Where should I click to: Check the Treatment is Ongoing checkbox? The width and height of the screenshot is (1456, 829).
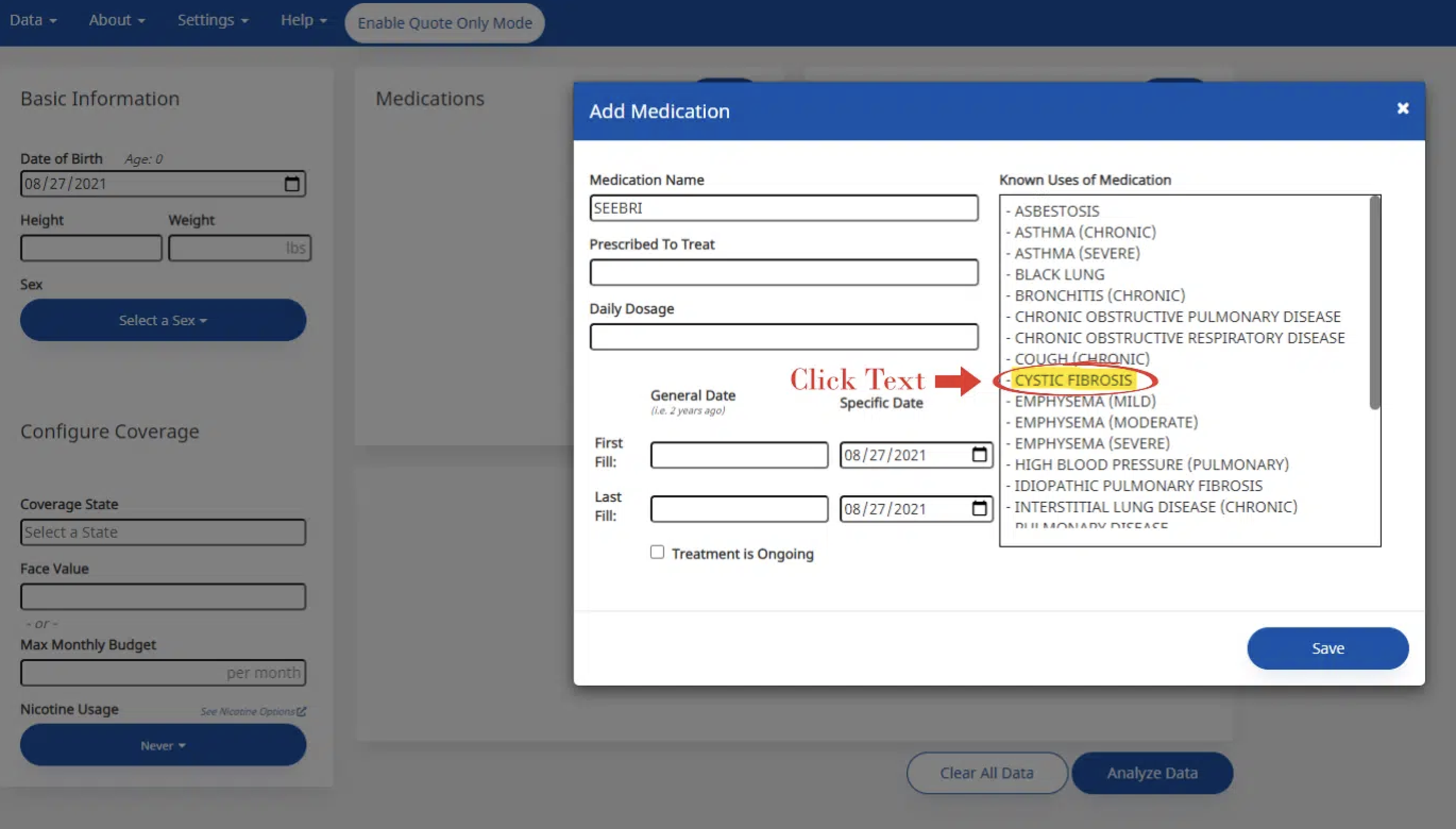pos(657,552)
